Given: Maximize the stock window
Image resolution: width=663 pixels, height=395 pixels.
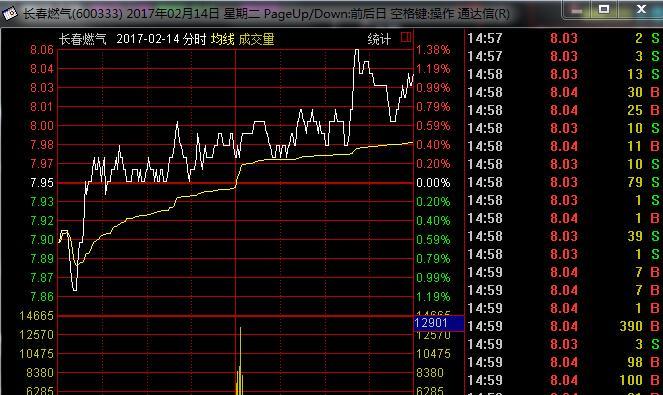Looking at the screenshot, I should [x=604, y=9].
